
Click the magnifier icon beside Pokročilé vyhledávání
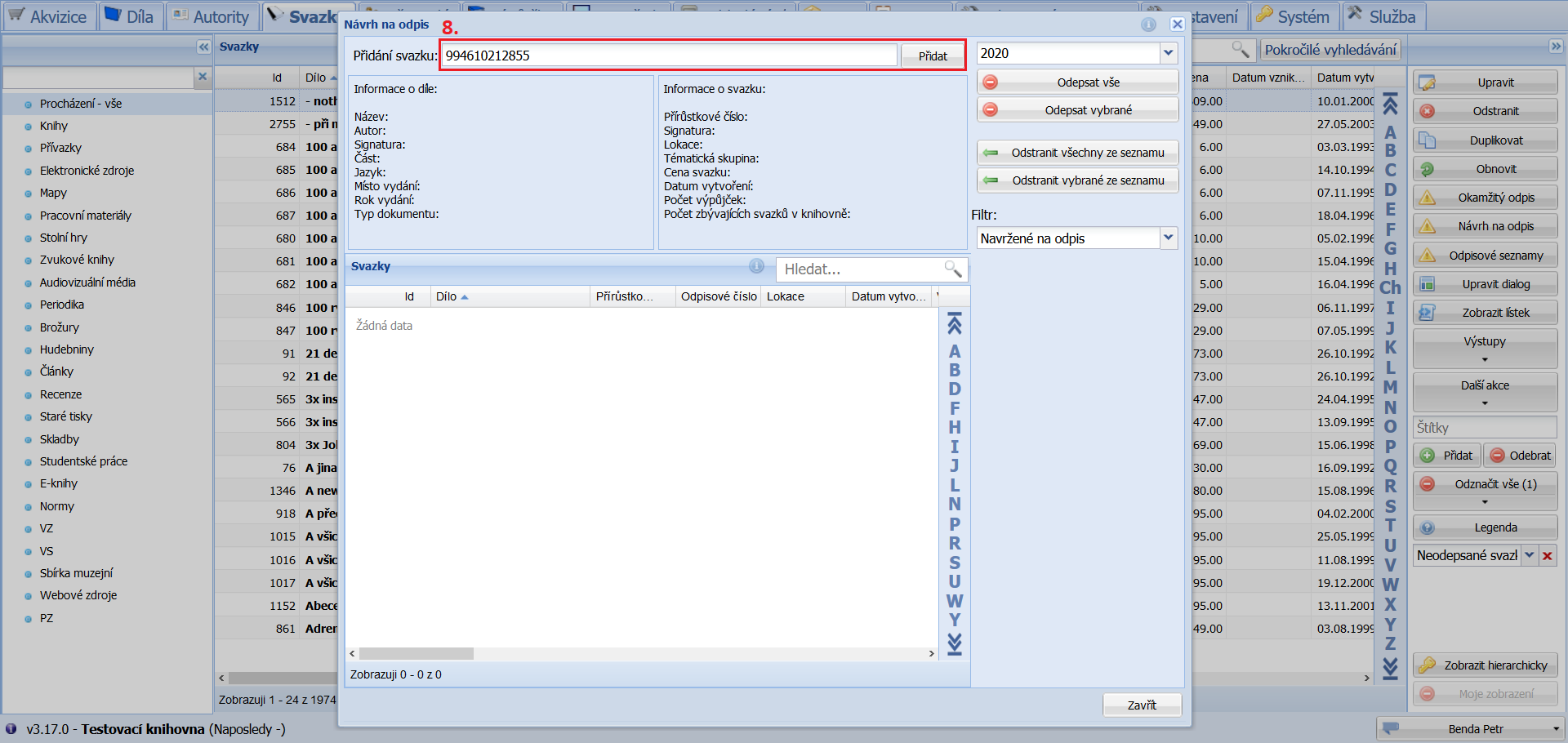1241,50
